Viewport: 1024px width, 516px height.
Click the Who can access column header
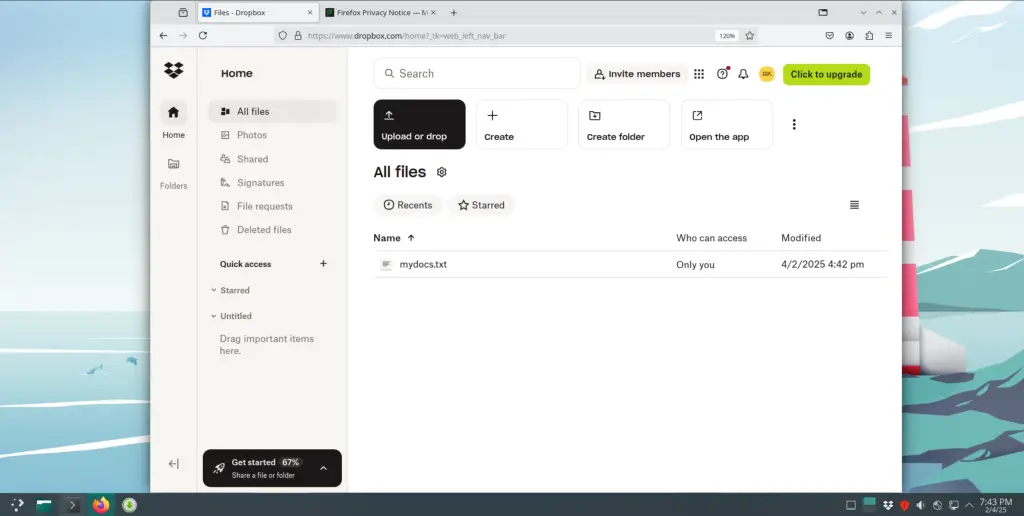[711, 238]
